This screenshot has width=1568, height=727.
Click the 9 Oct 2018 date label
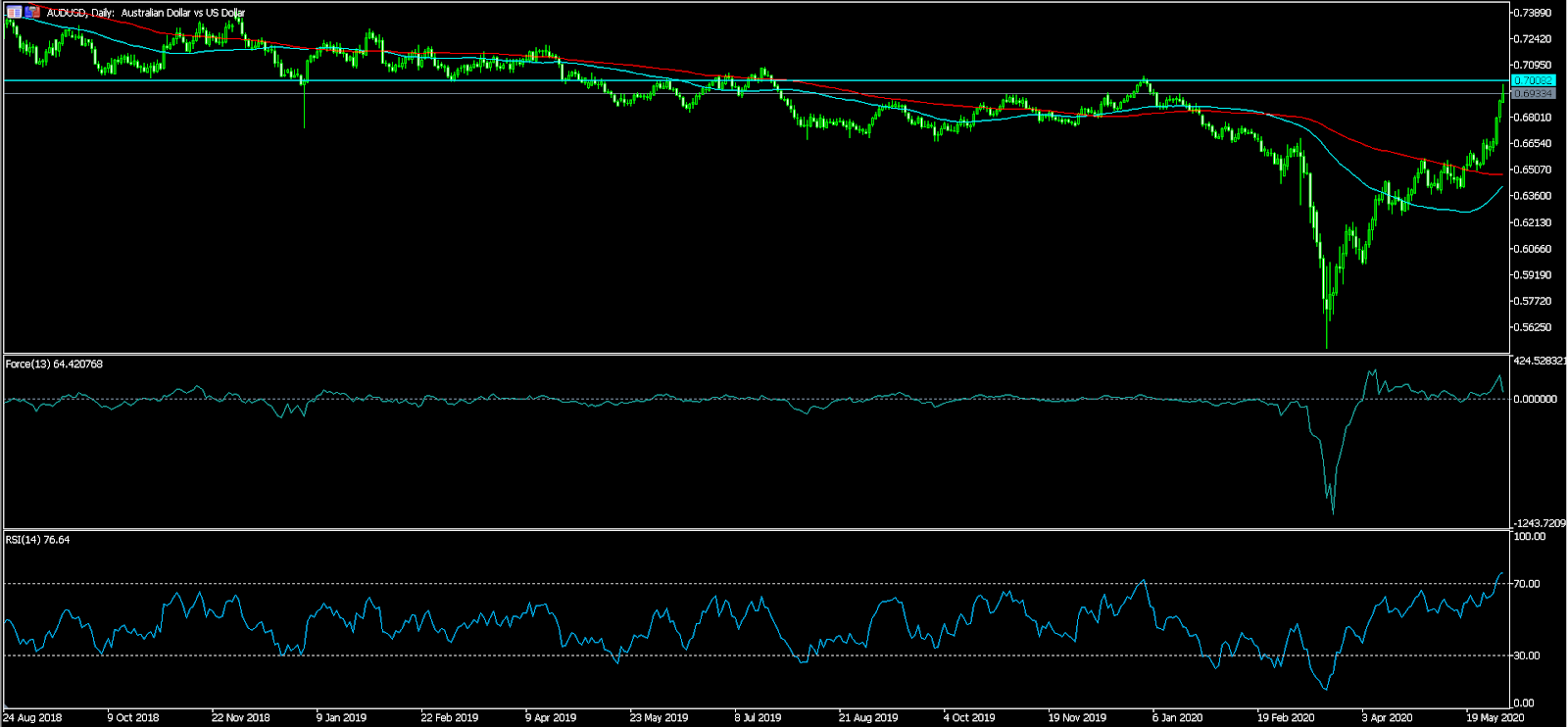coord(133,718)
